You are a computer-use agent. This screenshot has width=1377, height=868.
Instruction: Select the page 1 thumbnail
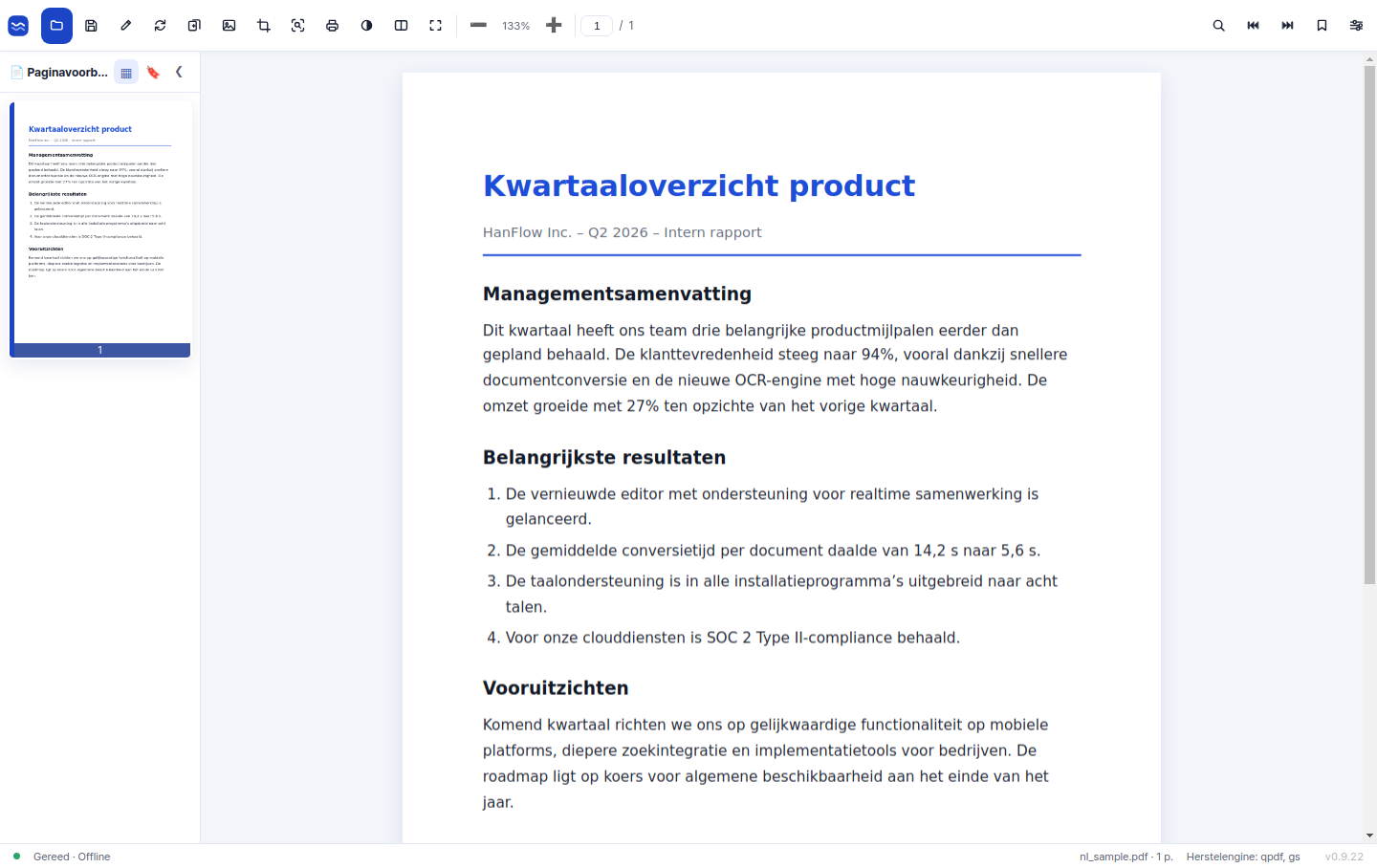100,228
